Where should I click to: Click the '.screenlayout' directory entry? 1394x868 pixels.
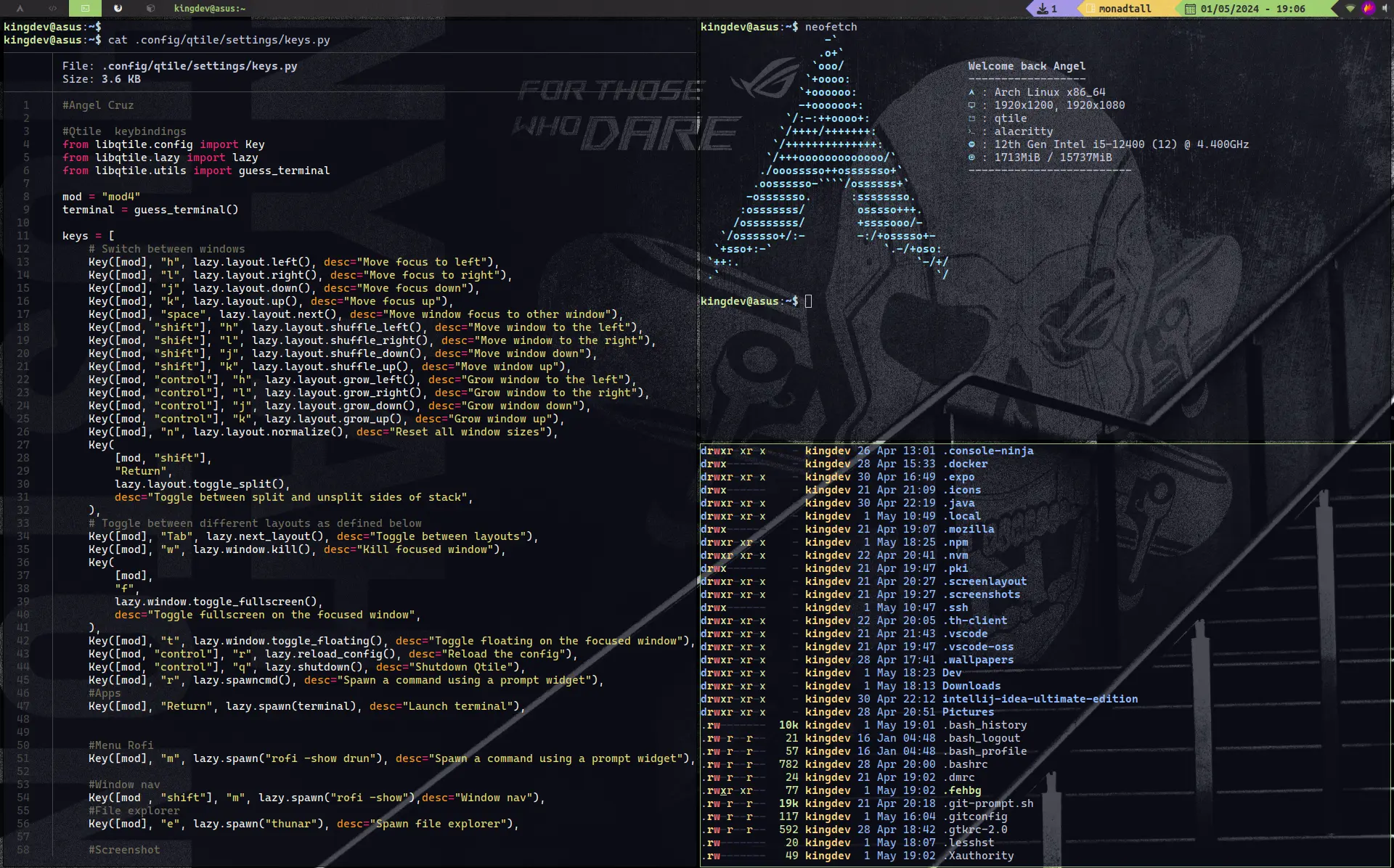point(985,581)
